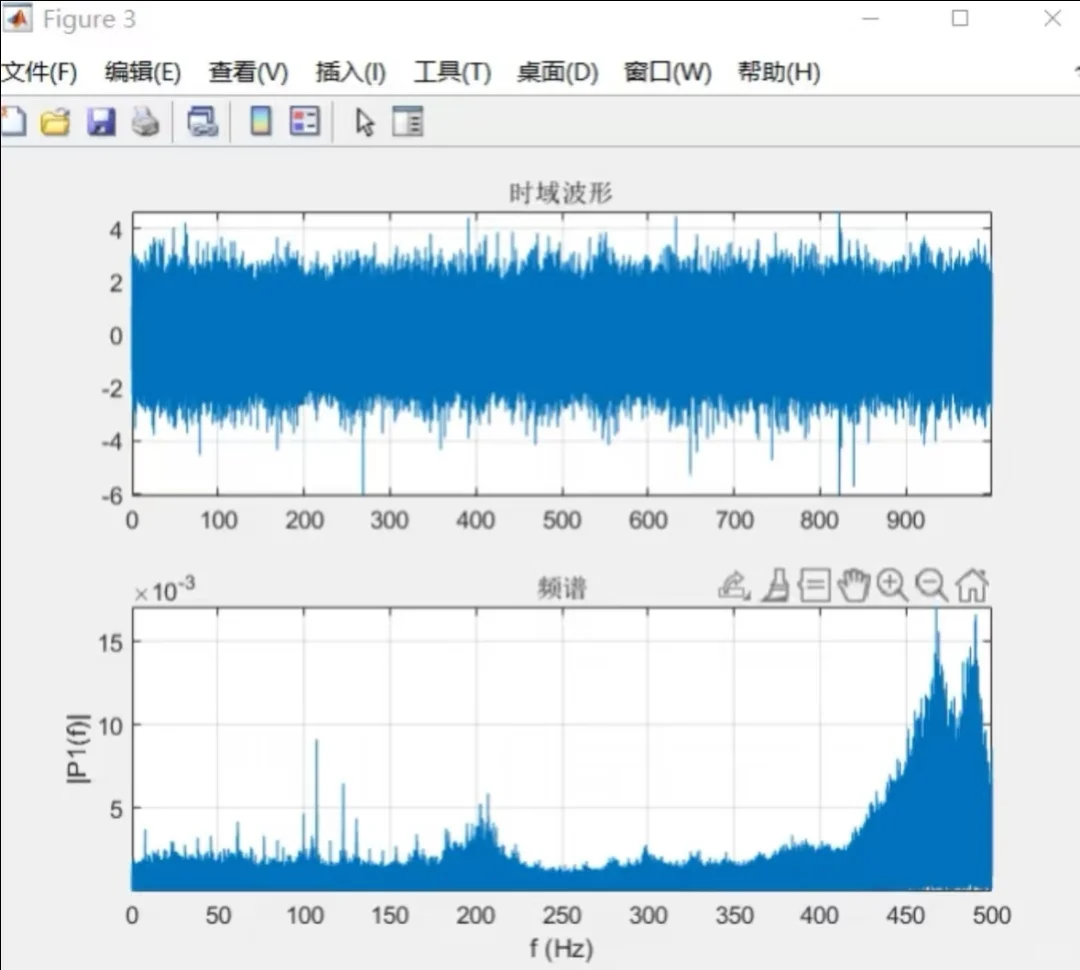Open a saved figure file

click(55, 121)
